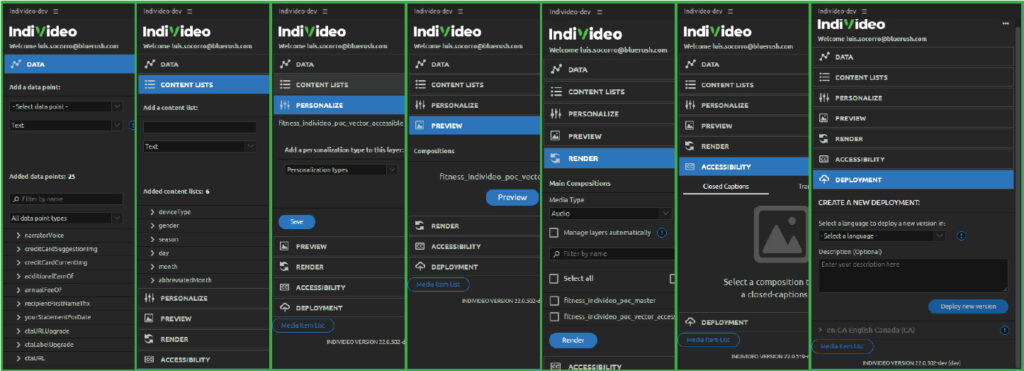Open three-dots menu in the DEPLOYMENT-active panel
This screenshot has height=371, width=1024.
coord(1006,24)
